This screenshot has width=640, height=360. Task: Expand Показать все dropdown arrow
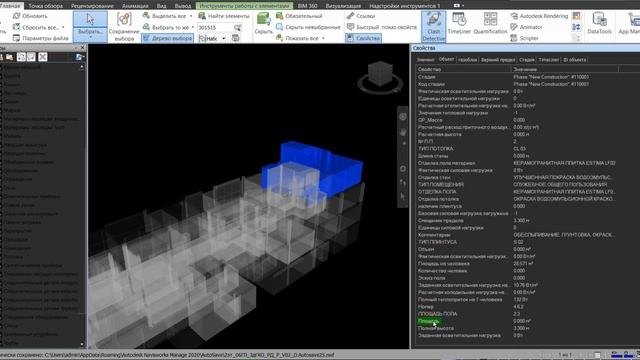click(x=323, y=38)
